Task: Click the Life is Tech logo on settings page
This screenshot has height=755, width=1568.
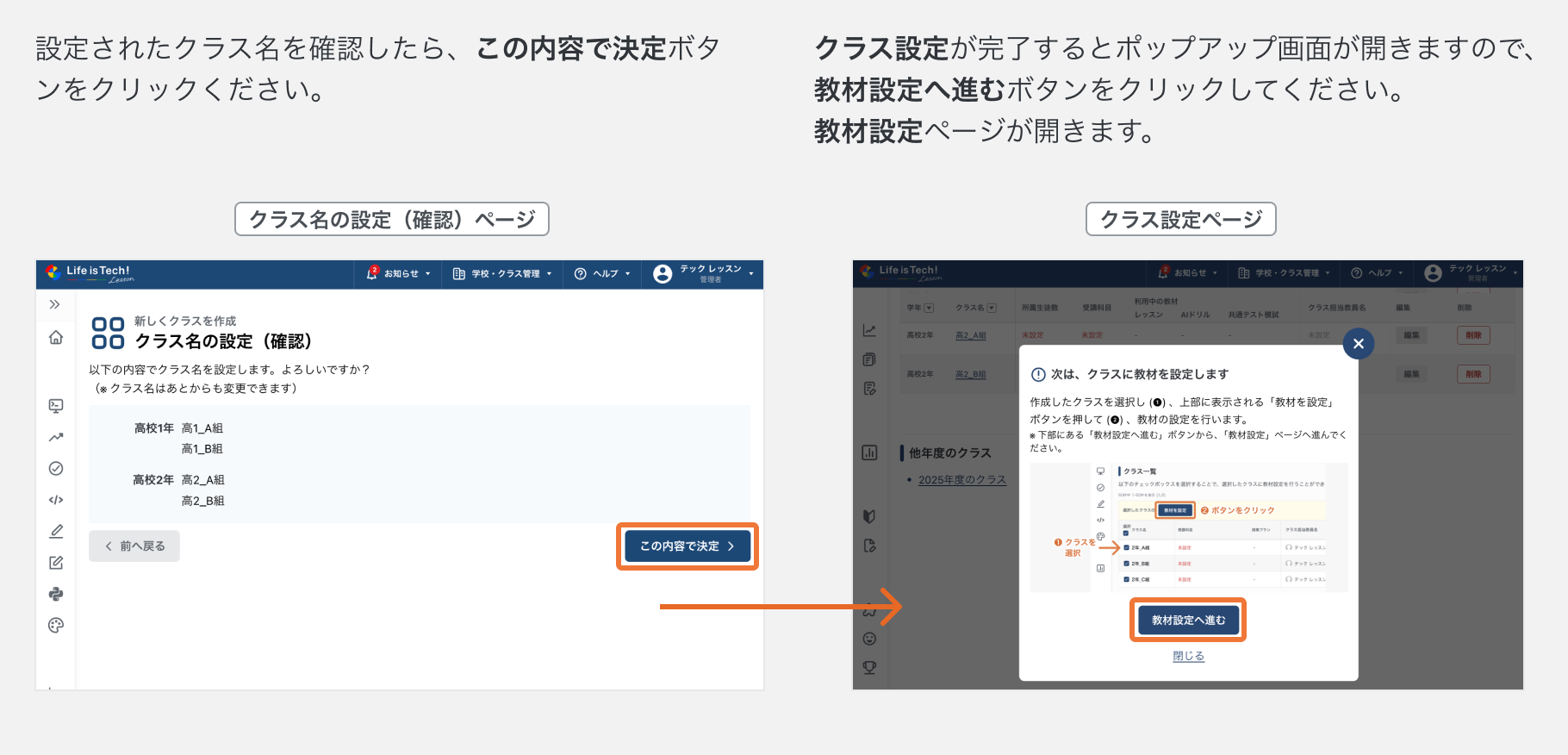Action: pos(901,273)
